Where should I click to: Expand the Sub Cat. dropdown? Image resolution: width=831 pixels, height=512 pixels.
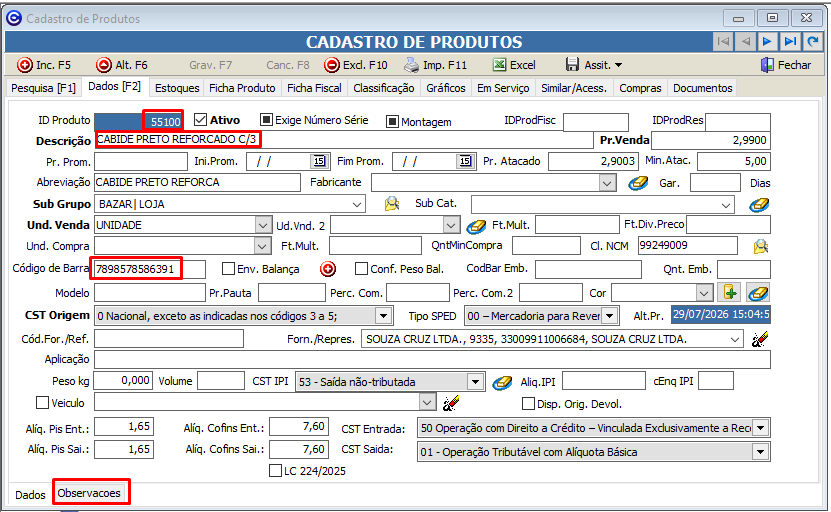[x=726, y=205]
